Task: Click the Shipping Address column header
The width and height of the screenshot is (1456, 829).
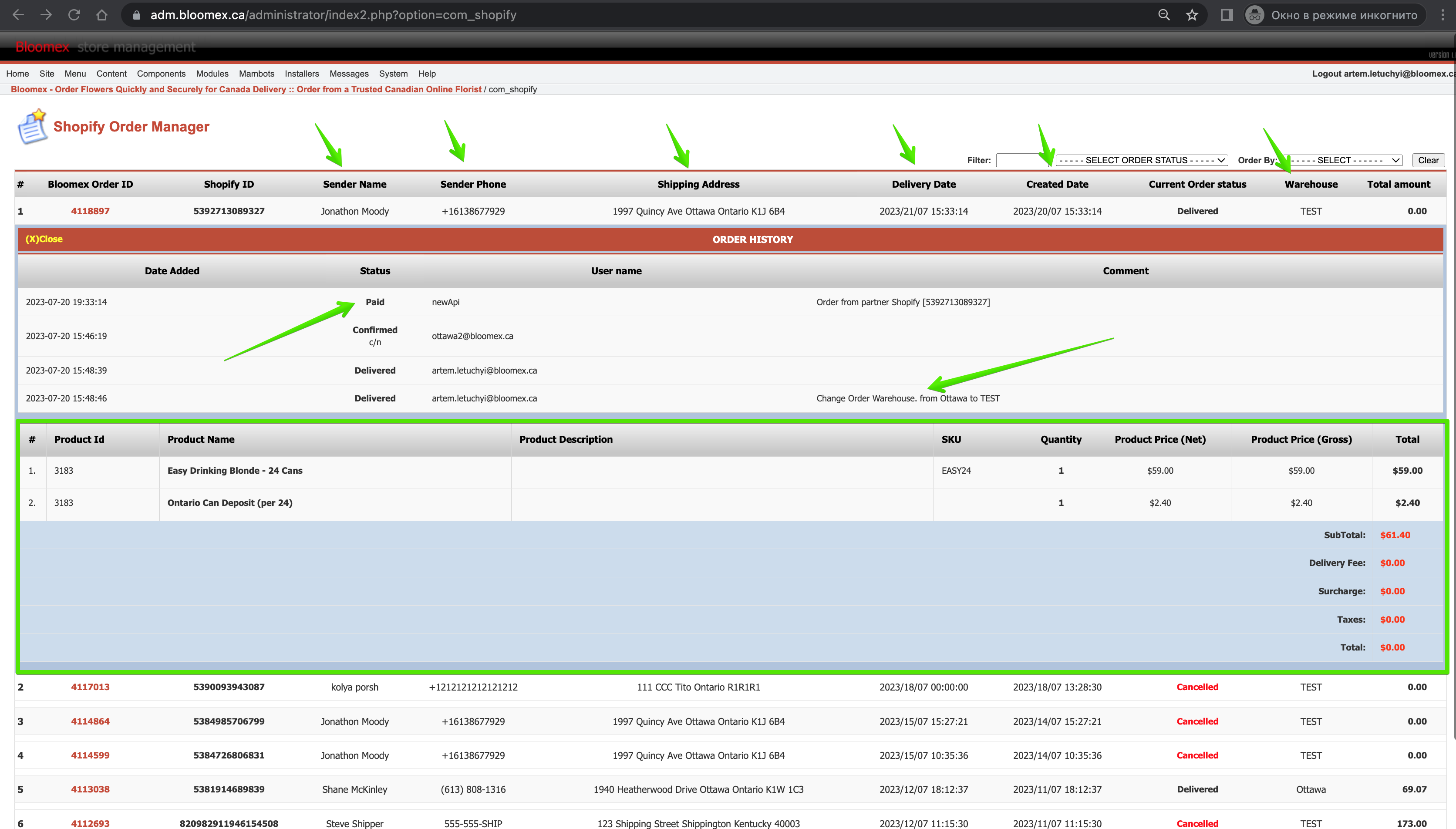Action: [698, 185]
